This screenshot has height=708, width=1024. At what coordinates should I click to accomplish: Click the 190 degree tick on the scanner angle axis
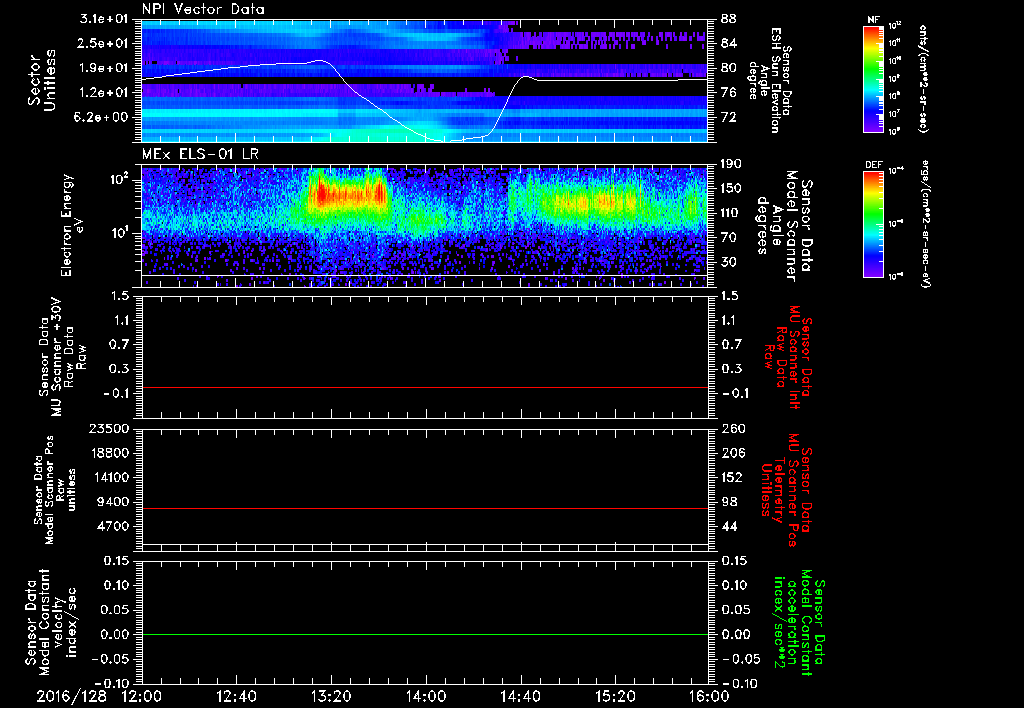click(732, 164)
